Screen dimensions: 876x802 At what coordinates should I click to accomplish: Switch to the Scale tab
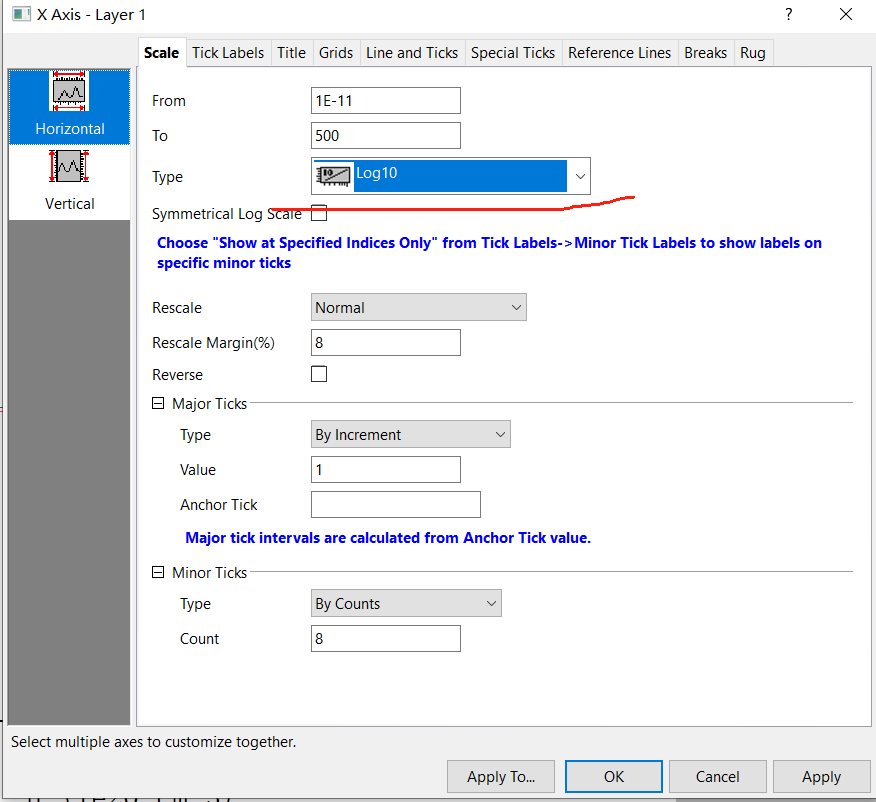pos(161,52)
